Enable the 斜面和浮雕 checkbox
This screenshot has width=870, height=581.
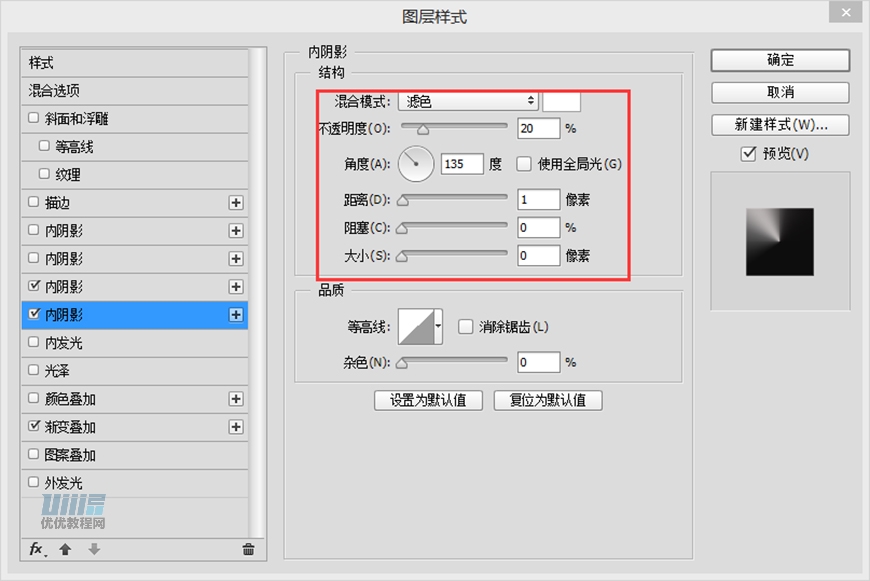(x=33, y=118)
